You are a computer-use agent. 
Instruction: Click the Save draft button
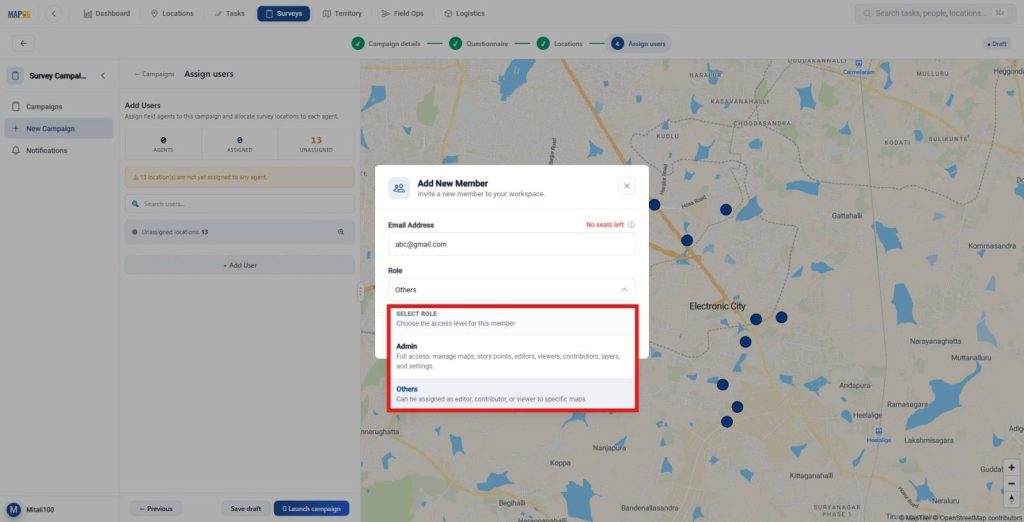click(x=246, y=508)
